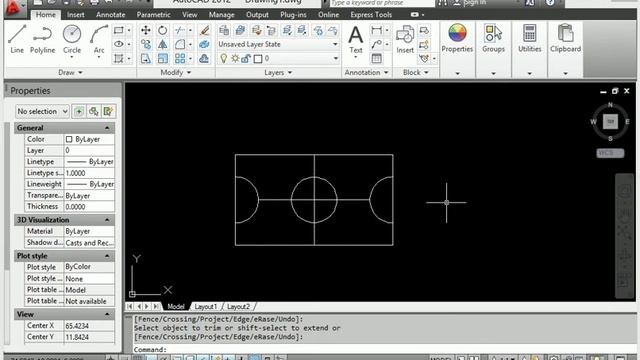The width and height of the screenshot is (640, 360).
Task: Switch to the Layout2 tab
Action: click(238, 307)
